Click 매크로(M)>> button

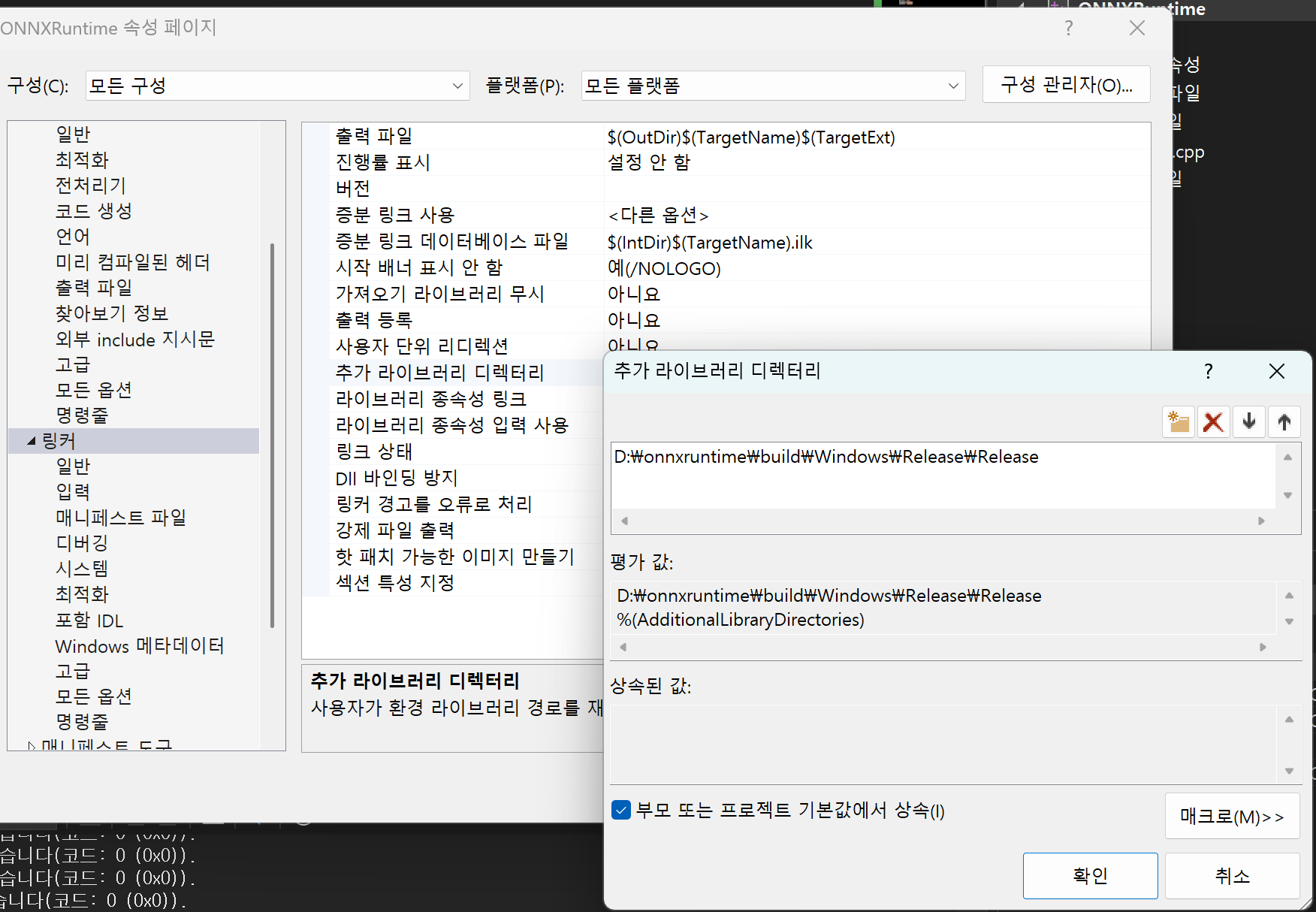[x=1232, y=816]
